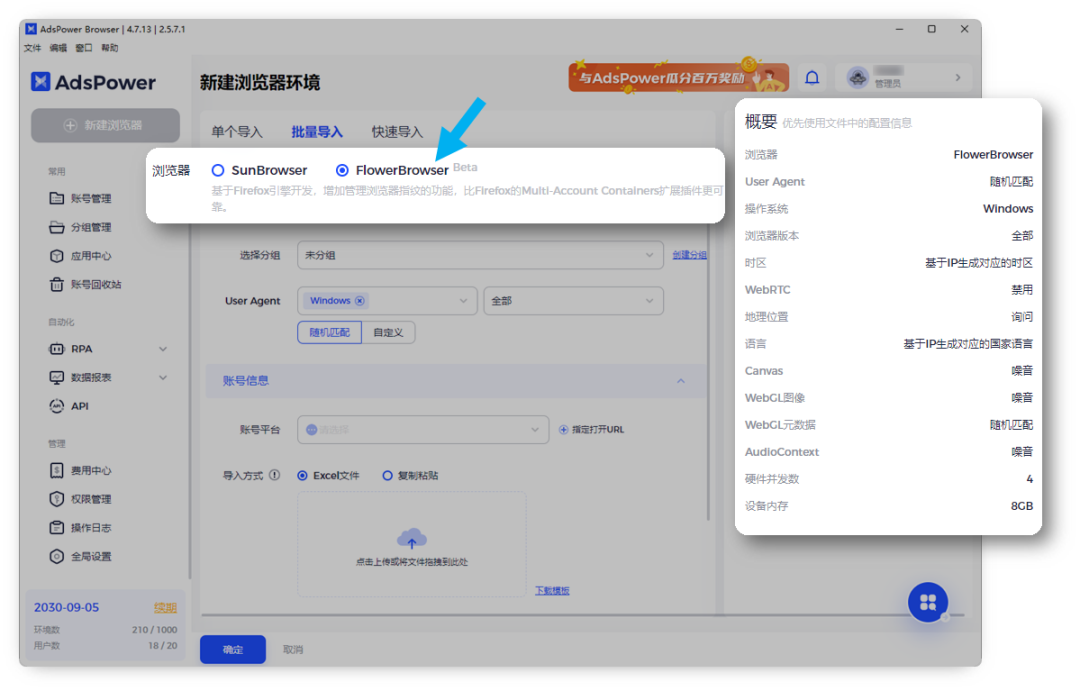
Task: Select the FlowerBrowser radio option
Action: pos(342,170)
